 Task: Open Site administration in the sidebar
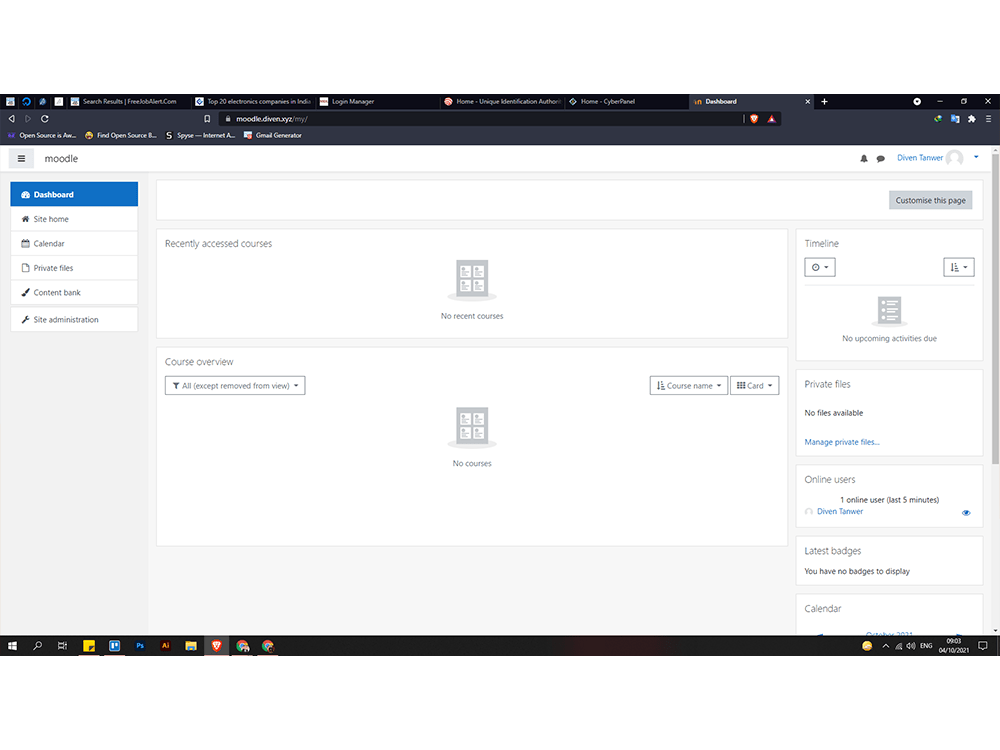pos(74,320)
